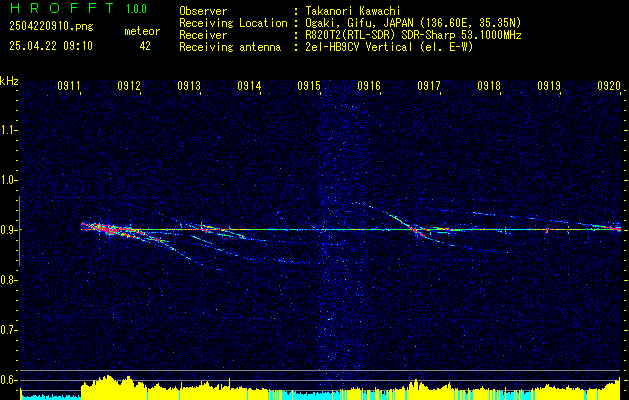This screenshot has height=400, width=629.
Task: Click the 0914 time marker
Action: (x=249, y=85)
